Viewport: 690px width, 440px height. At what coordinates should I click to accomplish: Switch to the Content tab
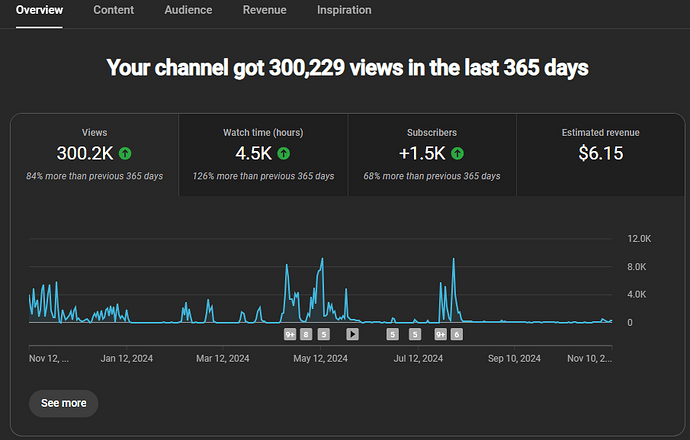pos(113,10)
